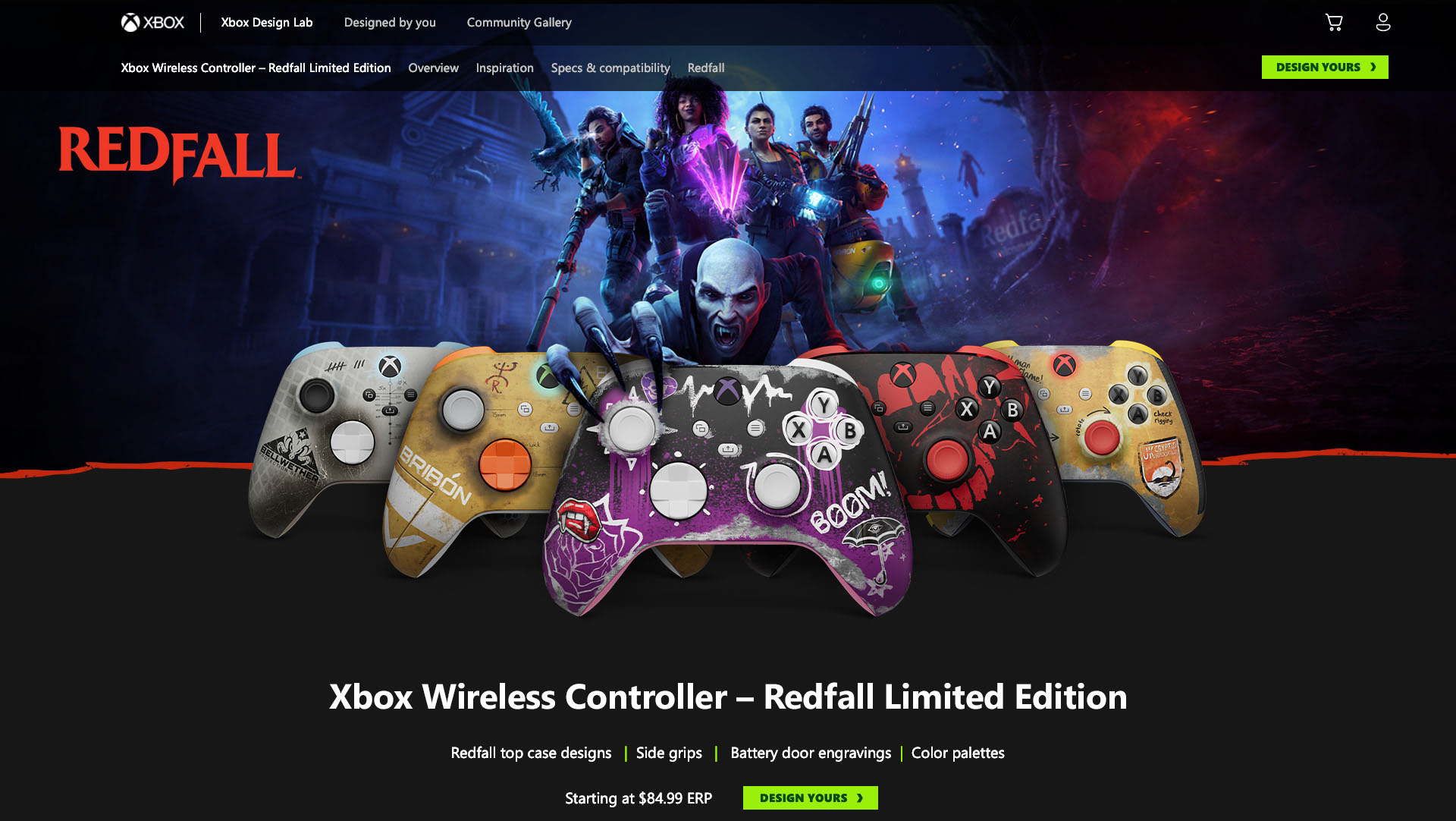This screenshot has width=1456, height=821.
Task: Click the top Design Yours button
Action: tap(1325, 67)
